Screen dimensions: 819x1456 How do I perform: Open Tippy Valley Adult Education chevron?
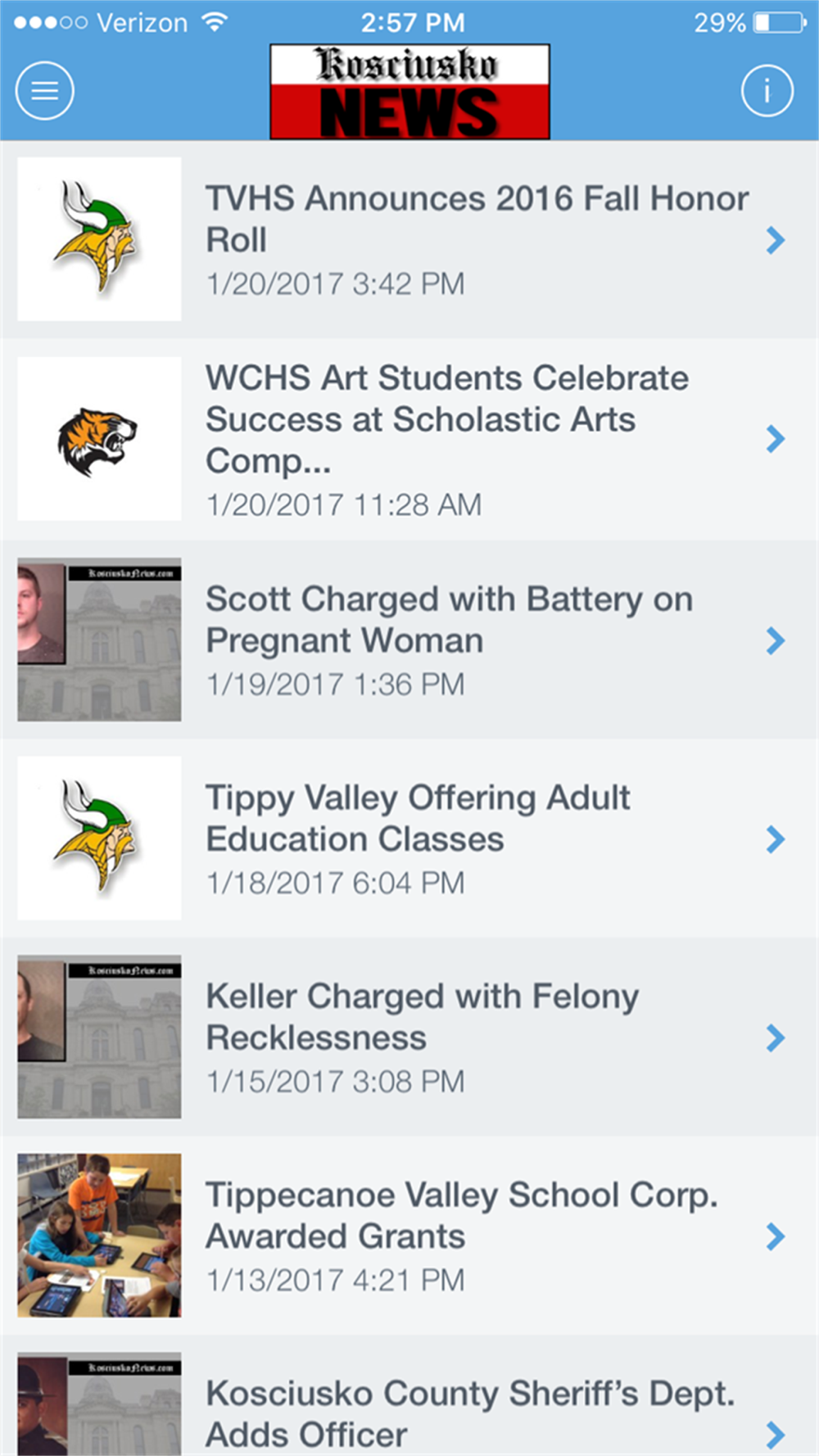click(775, 839)
